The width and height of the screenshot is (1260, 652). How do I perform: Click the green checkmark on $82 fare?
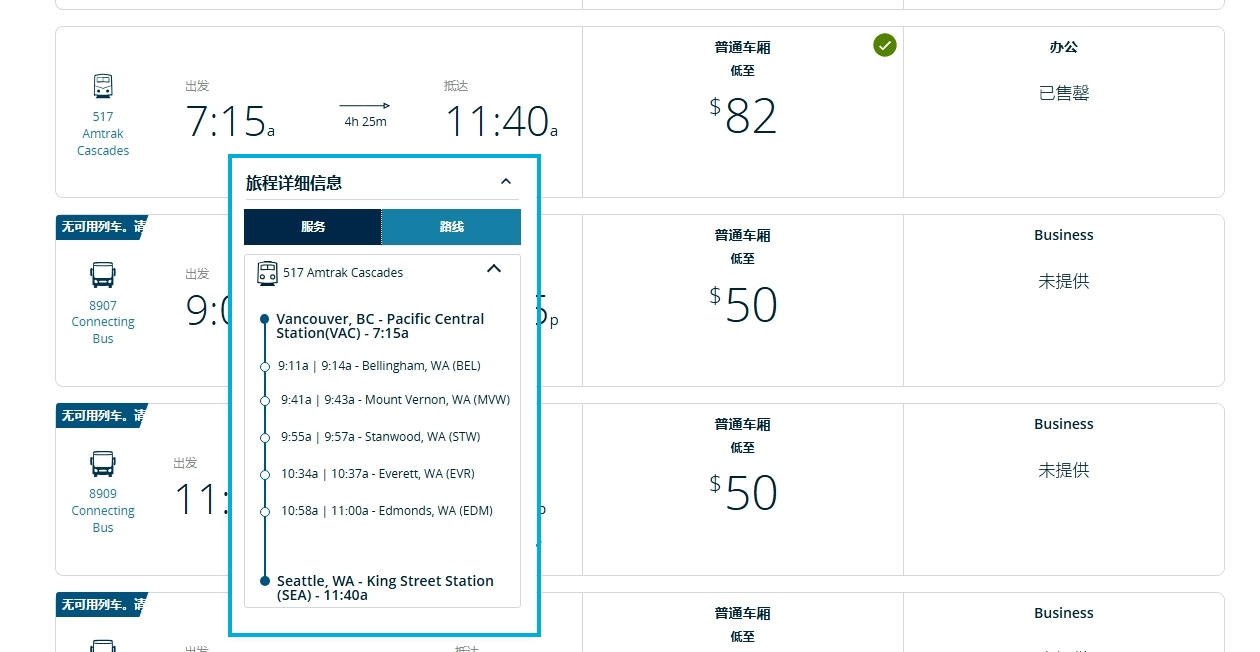(884, 45)
